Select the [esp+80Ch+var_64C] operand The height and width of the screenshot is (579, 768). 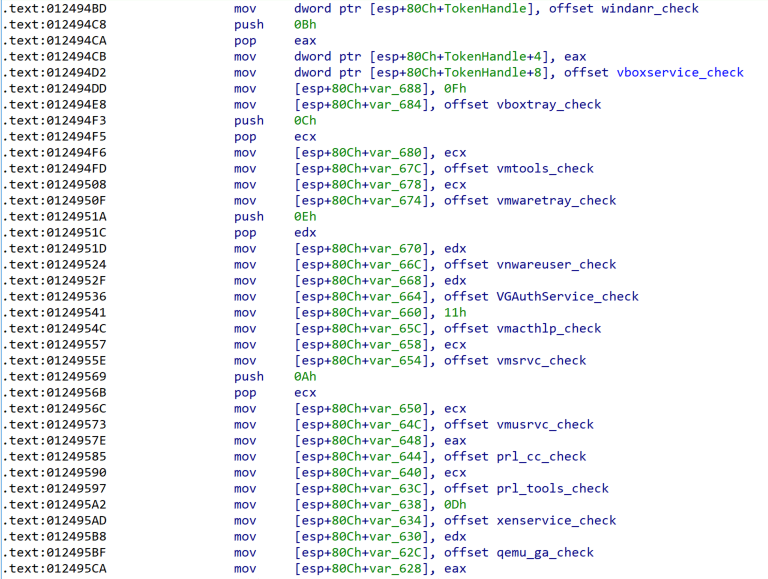361,424
